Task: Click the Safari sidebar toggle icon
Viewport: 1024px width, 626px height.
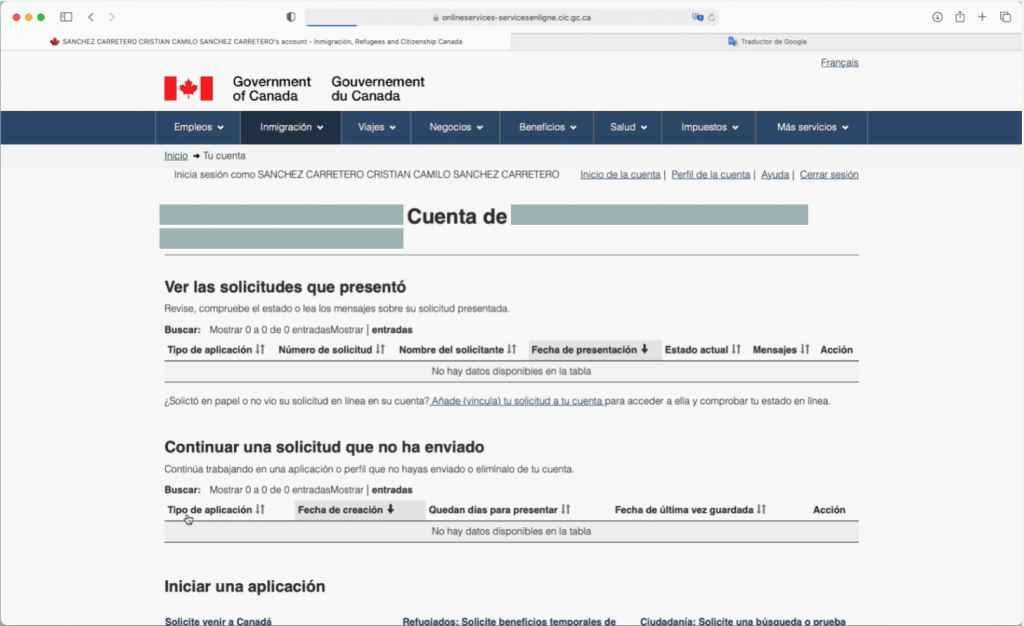Action: click(x=66, y=17)
